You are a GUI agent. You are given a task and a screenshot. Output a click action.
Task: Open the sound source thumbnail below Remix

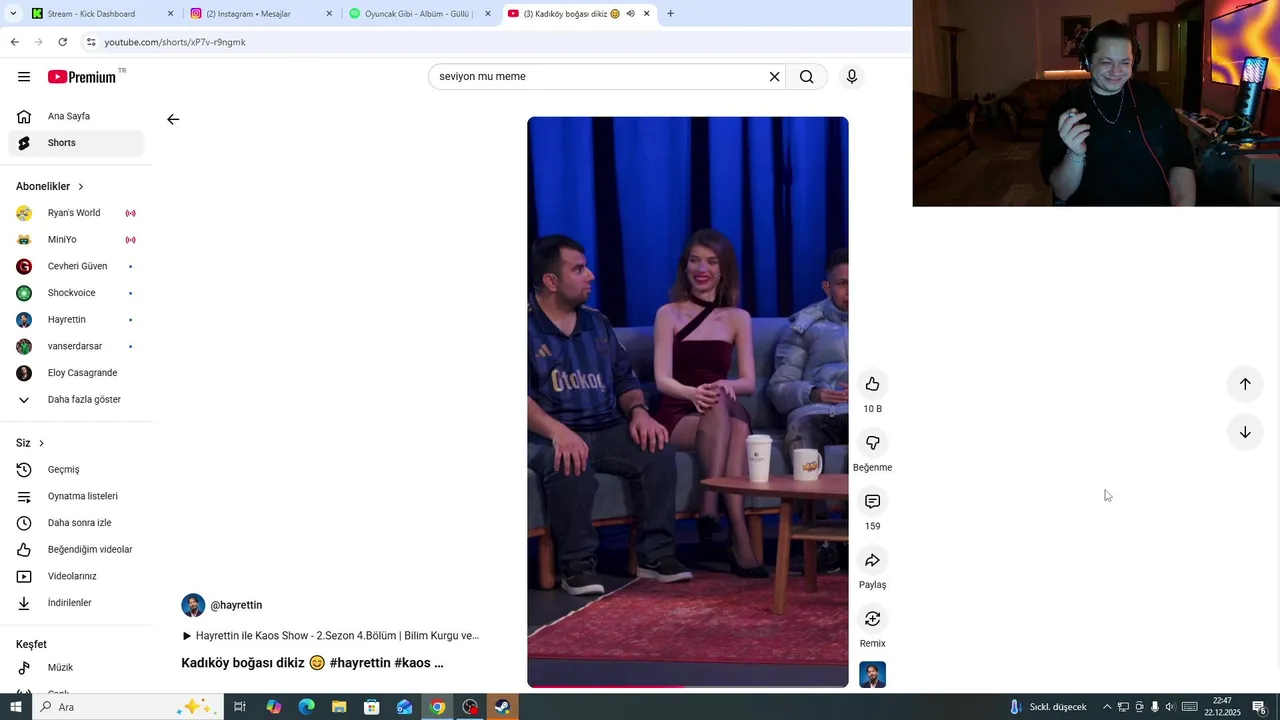[x=872, y=675]
